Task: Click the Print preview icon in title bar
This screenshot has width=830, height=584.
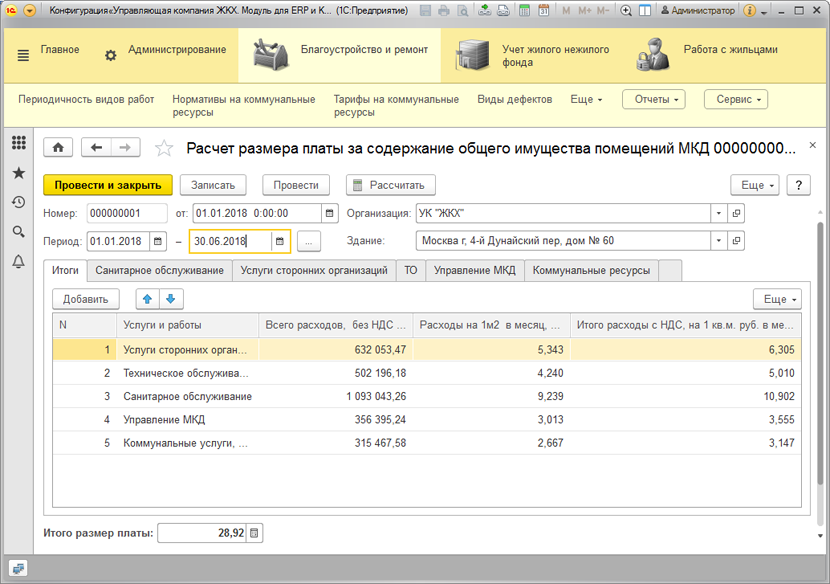Action: (463, 11)
